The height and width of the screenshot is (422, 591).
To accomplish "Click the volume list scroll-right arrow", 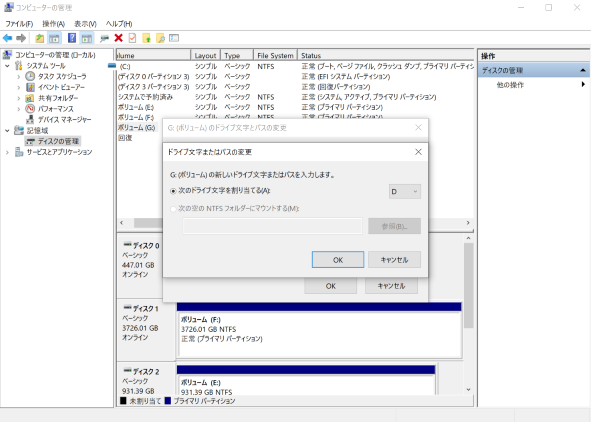I will (x=468, y=223).
